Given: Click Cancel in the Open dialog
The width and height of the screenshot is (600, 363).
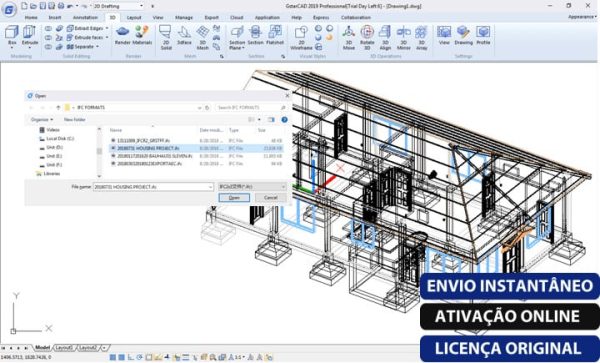Looking at the screenshot, I should 271,198.
